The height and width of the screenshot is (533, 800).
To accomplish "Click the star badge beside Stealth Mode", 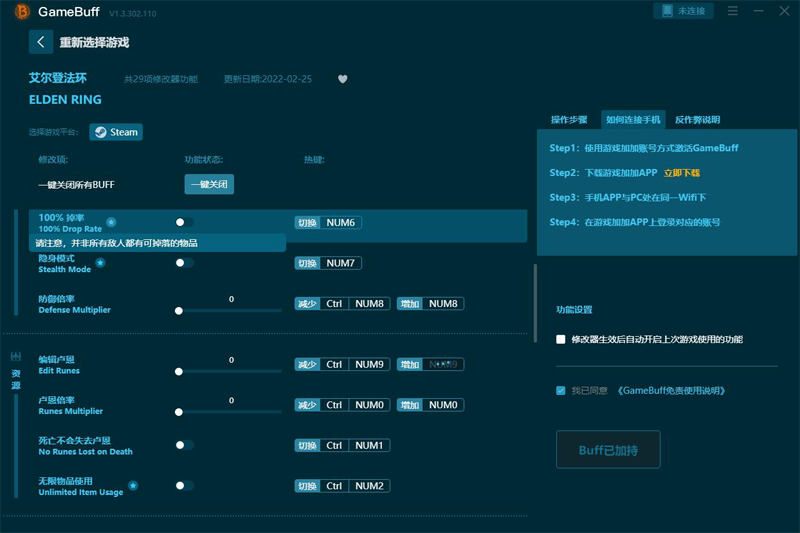I will click(x=100, y=263).
